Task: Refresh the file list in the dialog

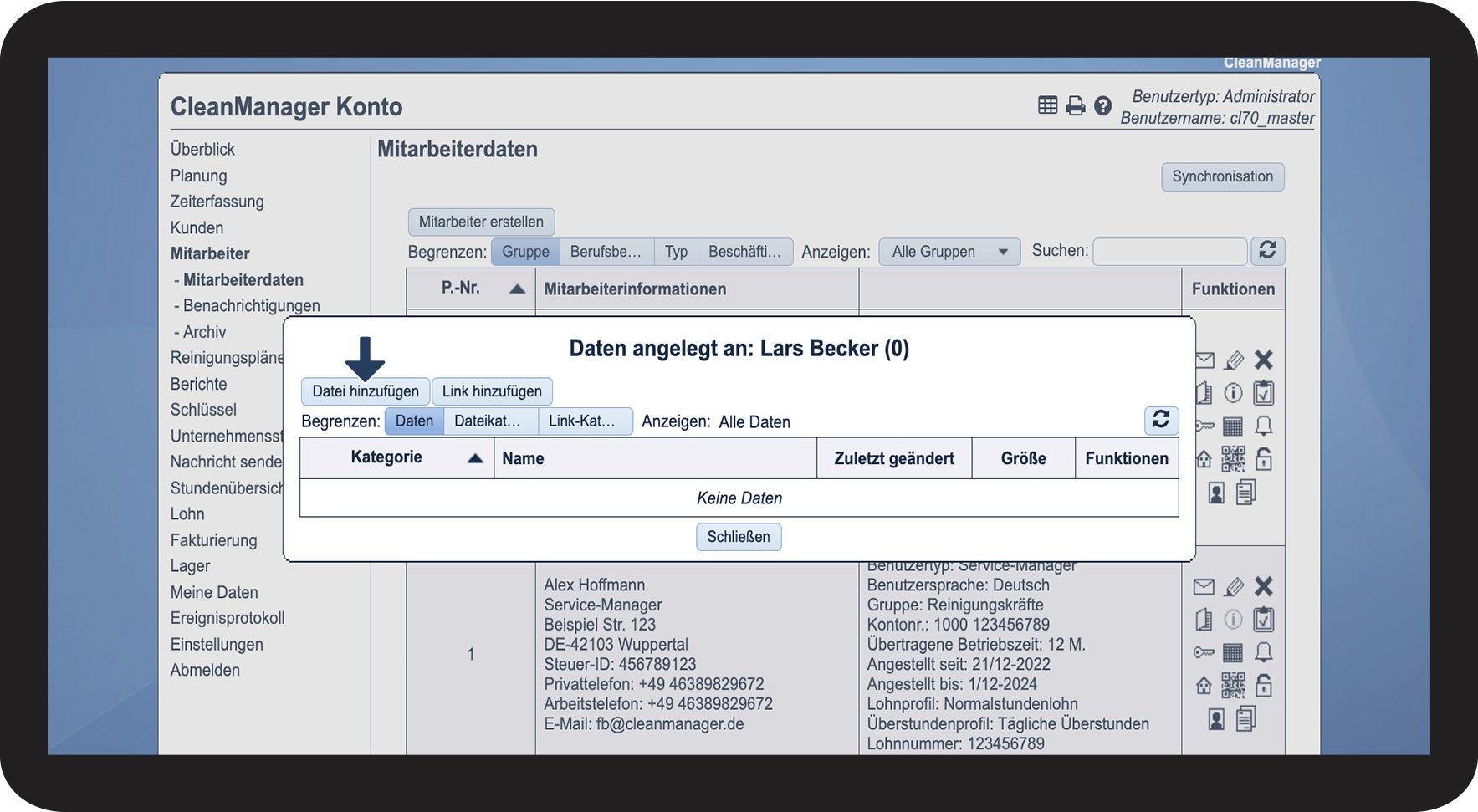Action: pyautogui.click(x=1161, y=420)
